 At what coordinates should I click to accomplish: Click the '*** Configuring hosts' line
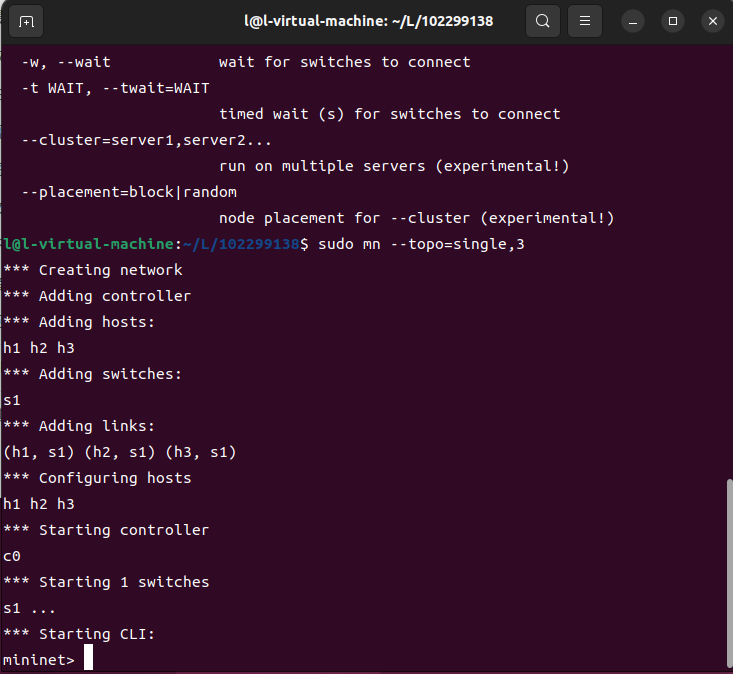pos(97,478)
